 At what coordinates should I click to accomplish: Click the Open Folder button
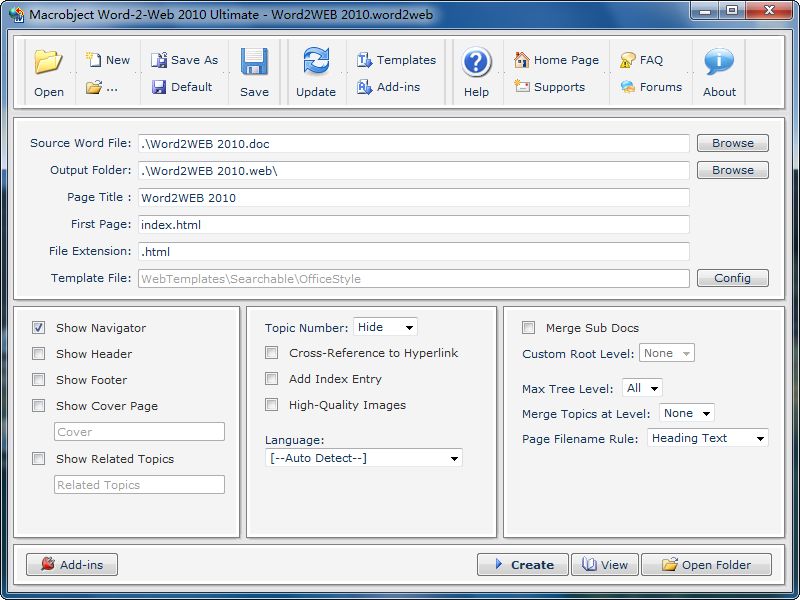point(706,564)
